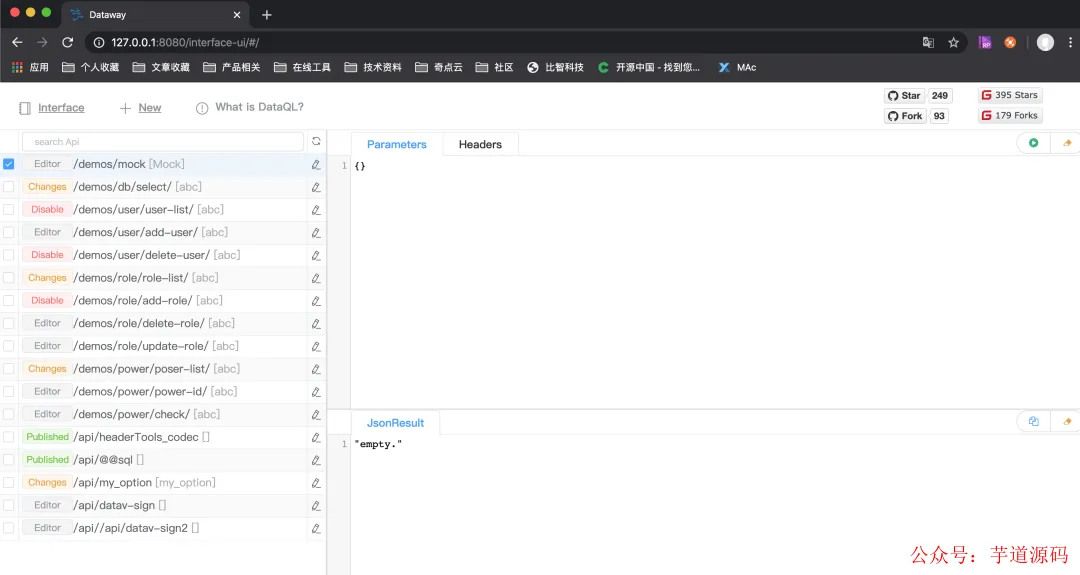Click the edit pencil for /api/my_option
This screenshot has width=1080, height=575.
pos(315,483)
